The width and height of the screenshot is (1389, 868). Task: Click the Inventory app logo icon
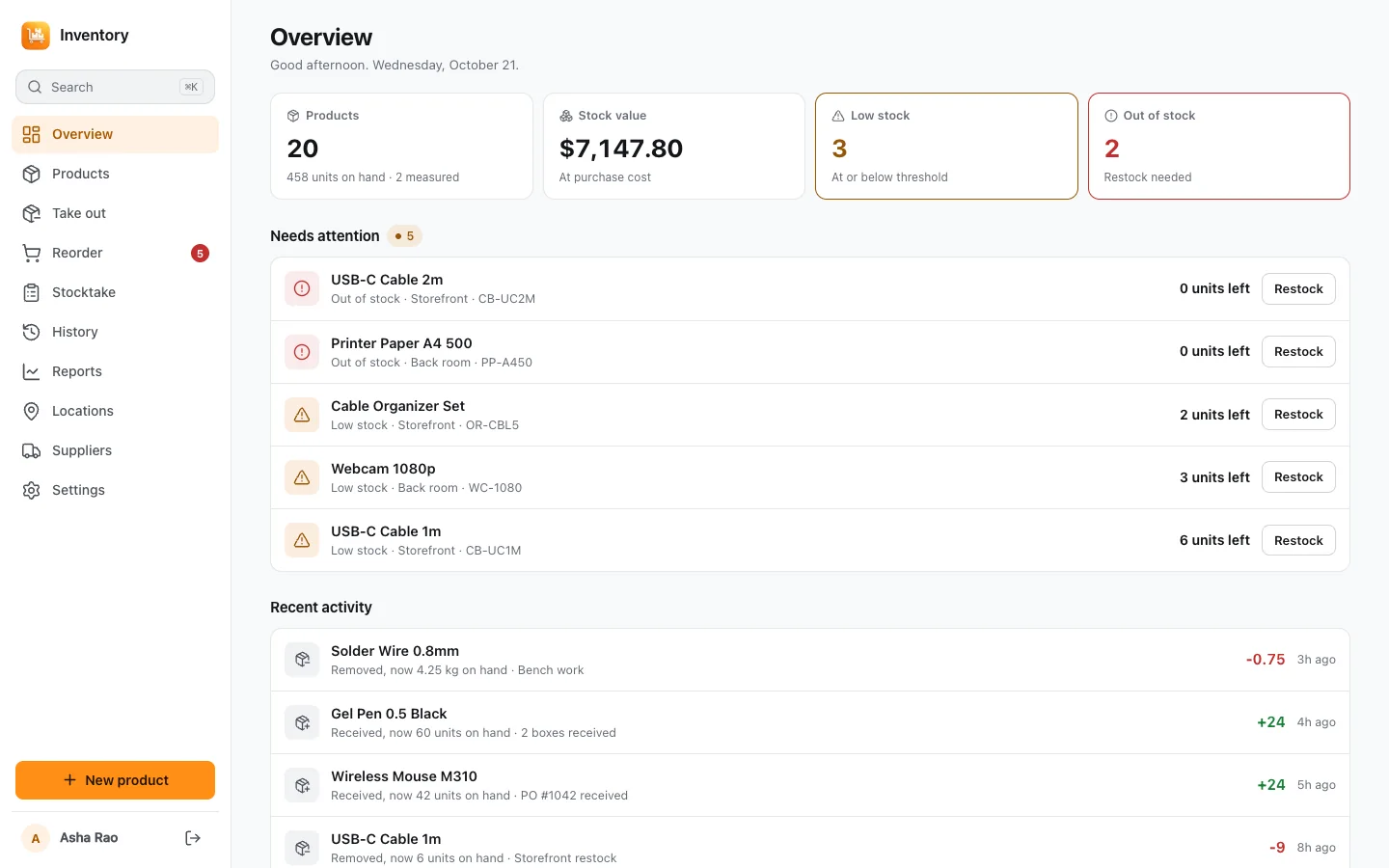click(x=36, y=36)
